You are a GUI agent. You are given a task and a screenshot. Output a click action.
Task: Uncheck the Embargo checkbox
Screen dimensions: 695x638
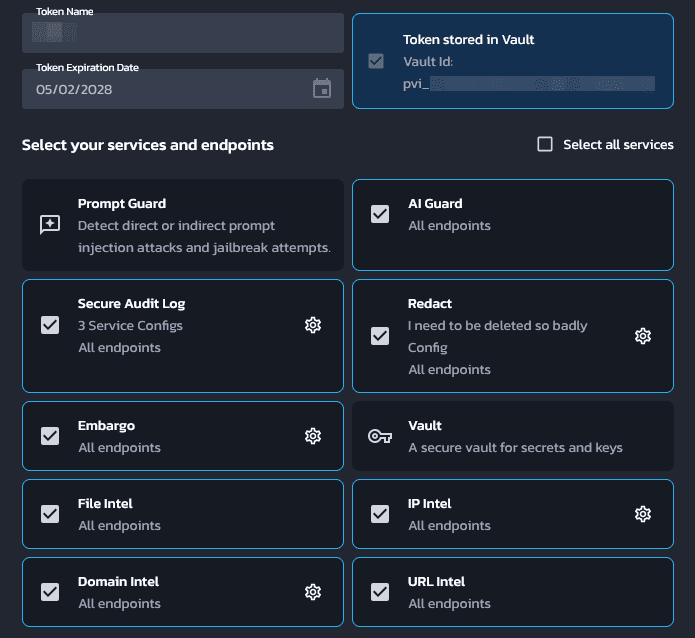(x=50, y=436)
